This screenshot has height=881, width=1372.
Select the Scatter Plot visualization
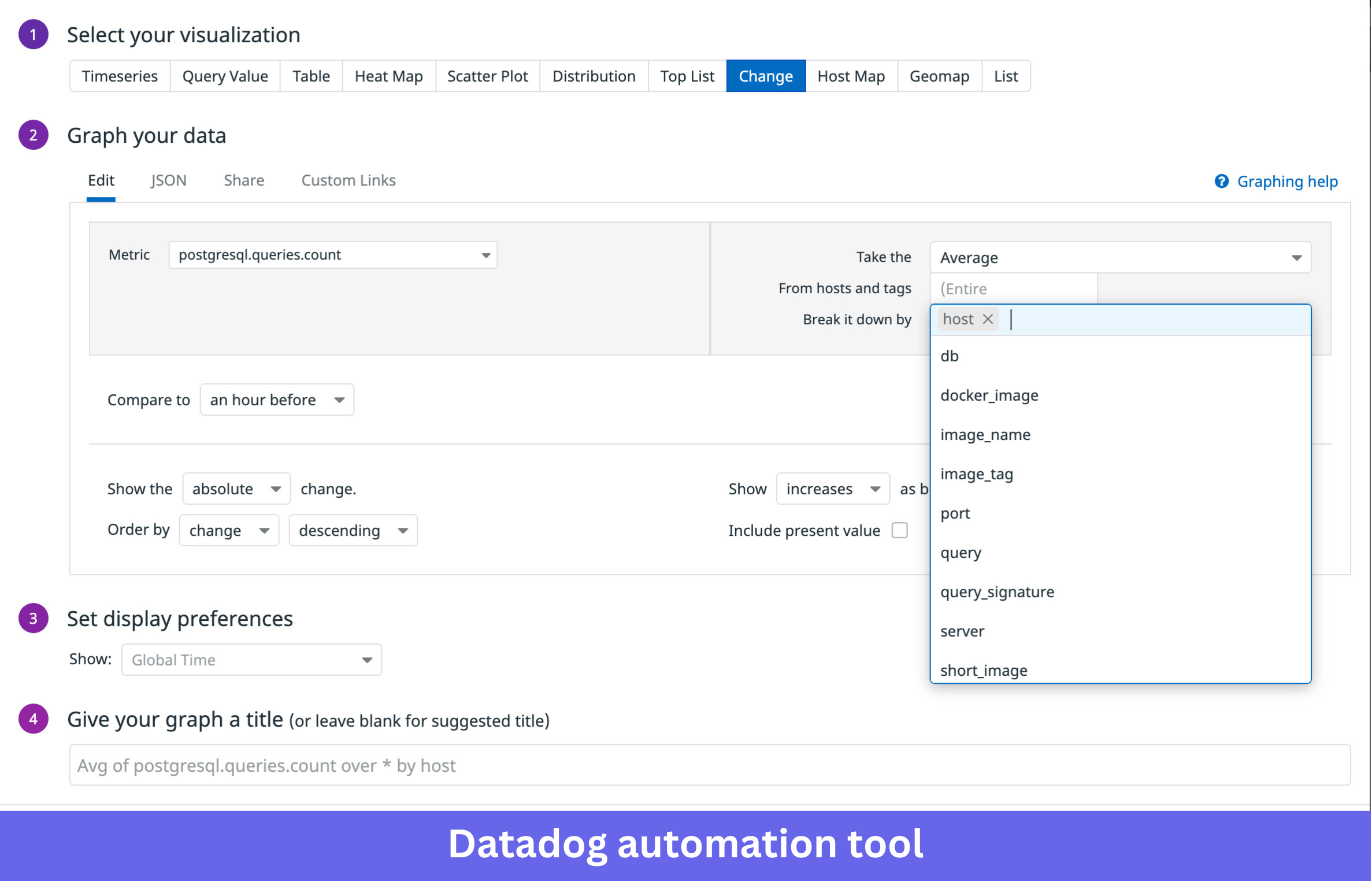tap(487, 76)
